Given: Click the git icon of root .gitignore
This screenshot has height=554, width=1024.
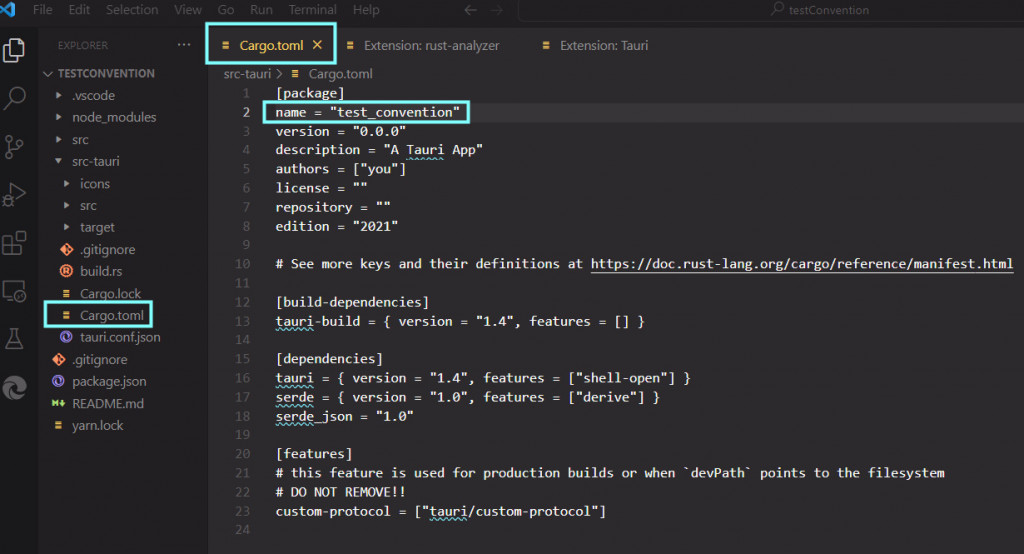Looking at the screenshot, I should (x=59, y=359).
